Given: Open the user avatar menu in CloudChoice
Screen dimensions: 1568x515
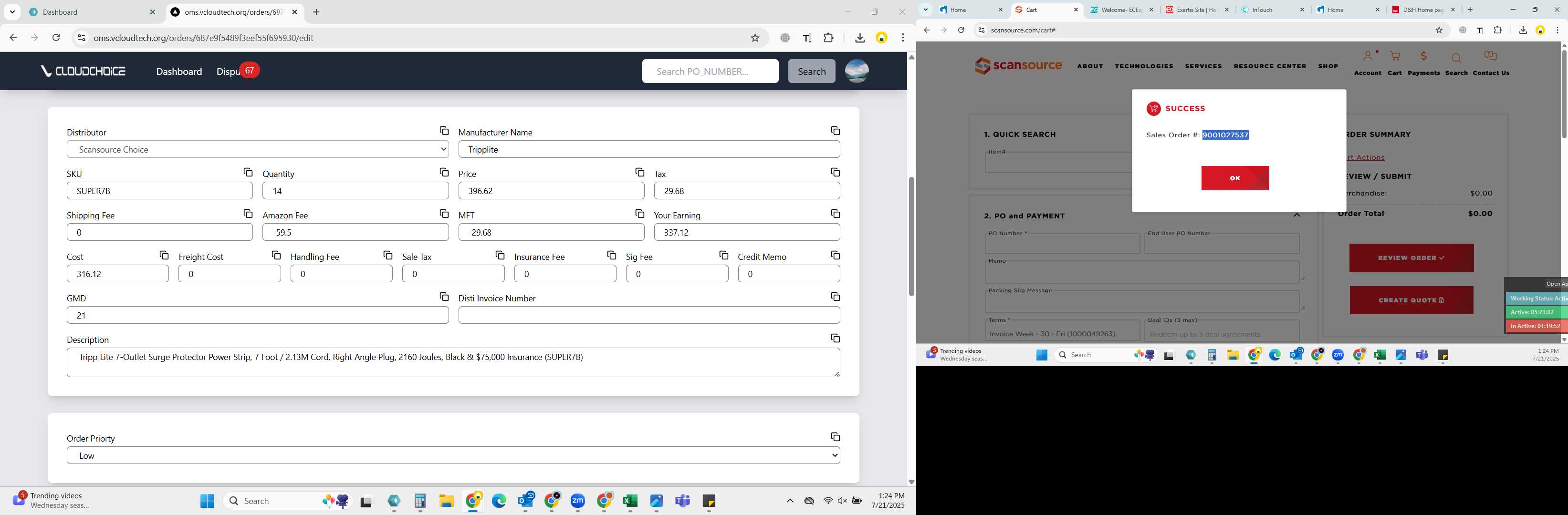Looking at the screenshot, I should (x=857, y=71).
